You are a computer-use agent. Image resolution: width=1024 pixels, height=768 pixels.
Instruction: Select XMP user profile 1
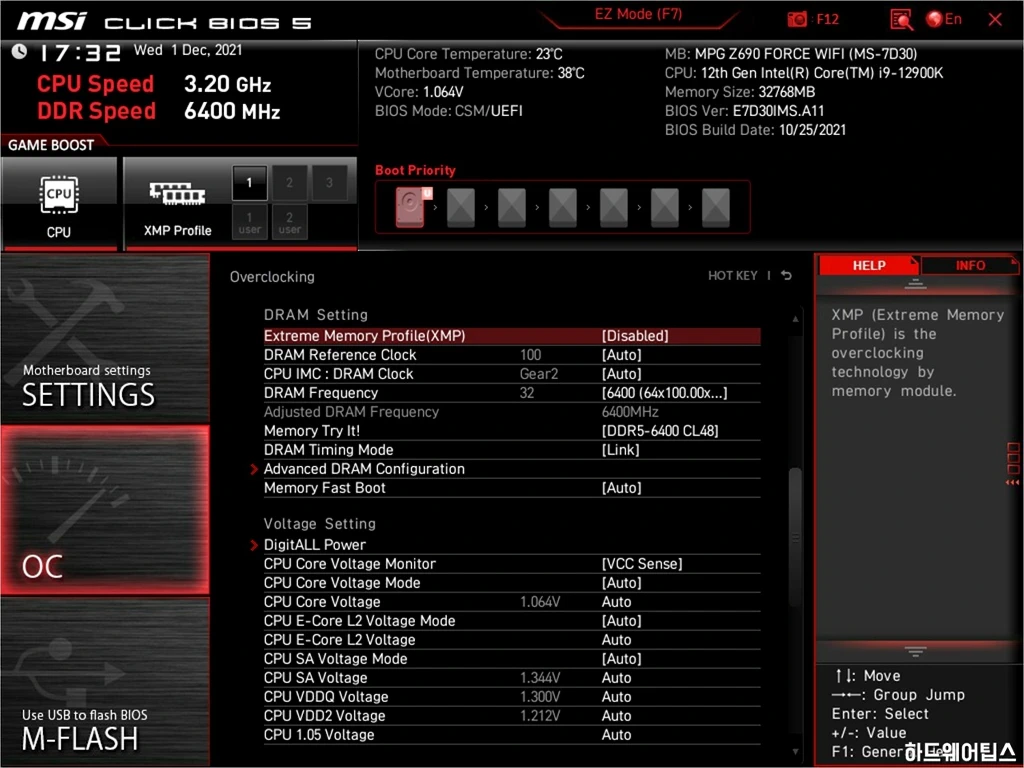tap(249, 222)
